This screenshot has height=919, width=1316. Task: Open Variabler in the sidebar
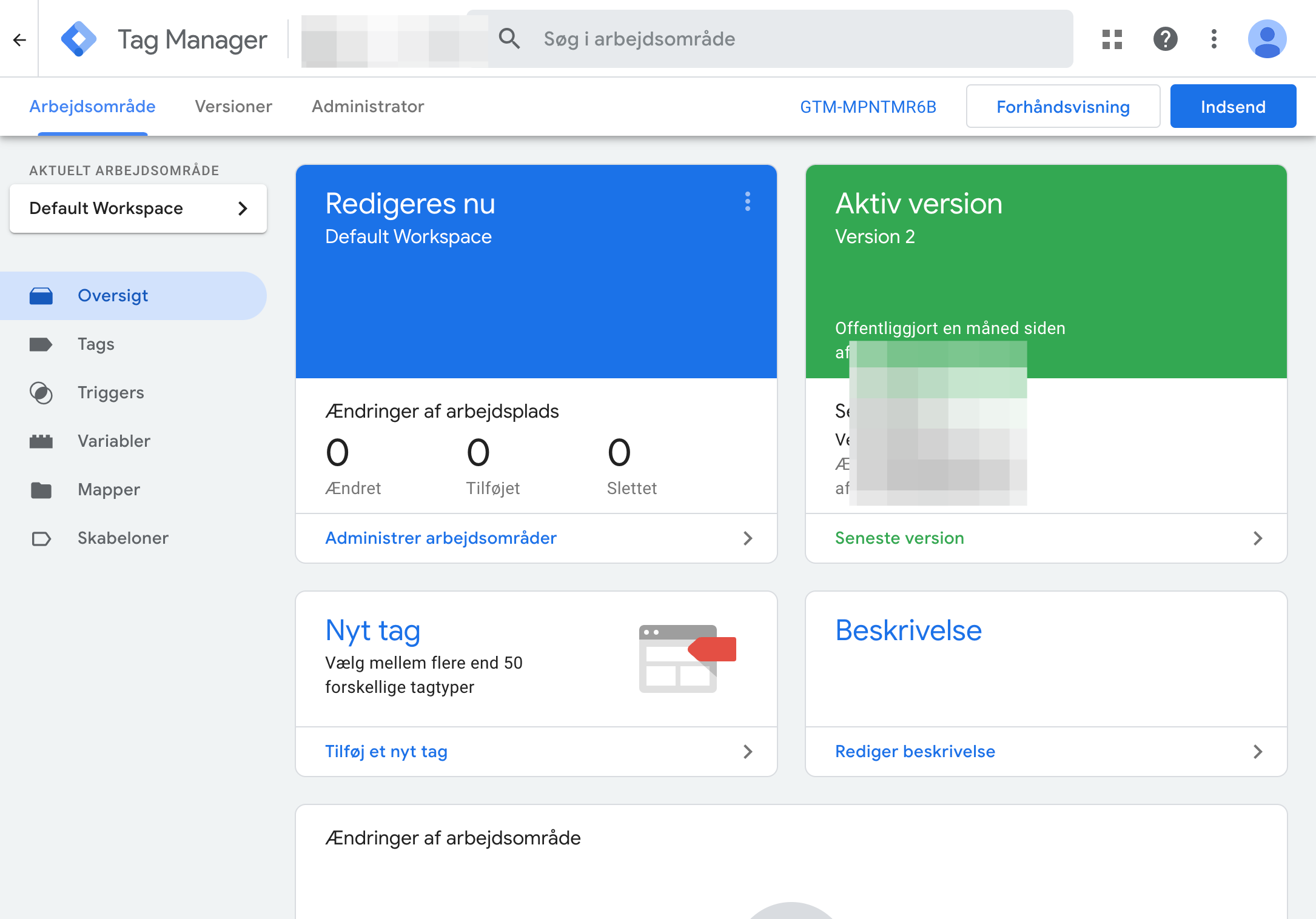tap(133, 441)
